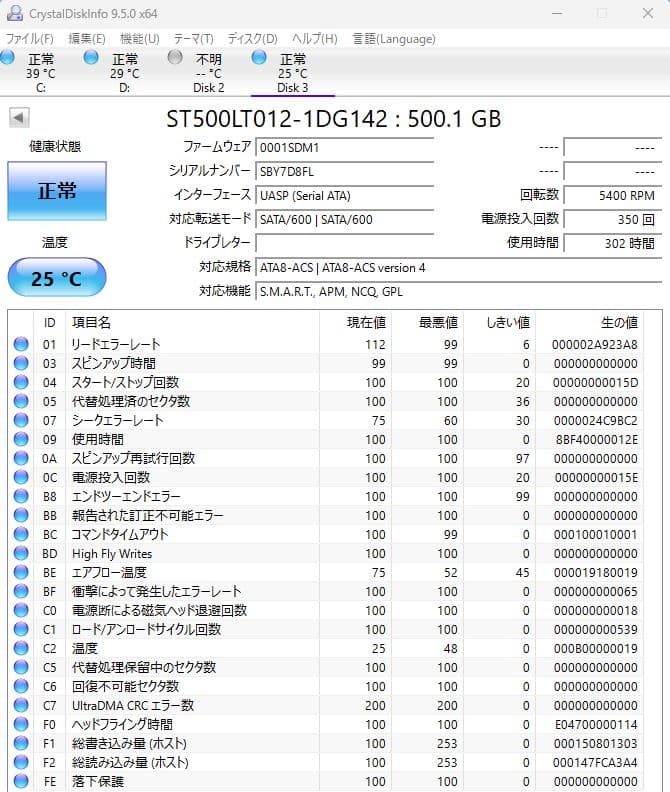Click status orb for F1 総書き込み量 (ホスト)
The width and height of the screenshot is (670, 792).
[x=21, y=743]
